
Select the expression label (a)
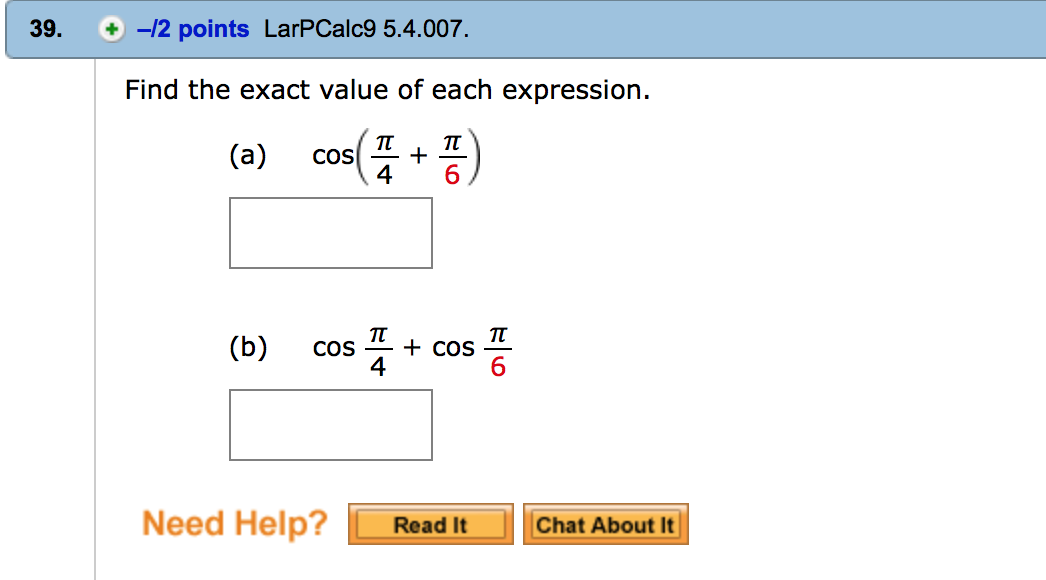click(x=249, y=155)
